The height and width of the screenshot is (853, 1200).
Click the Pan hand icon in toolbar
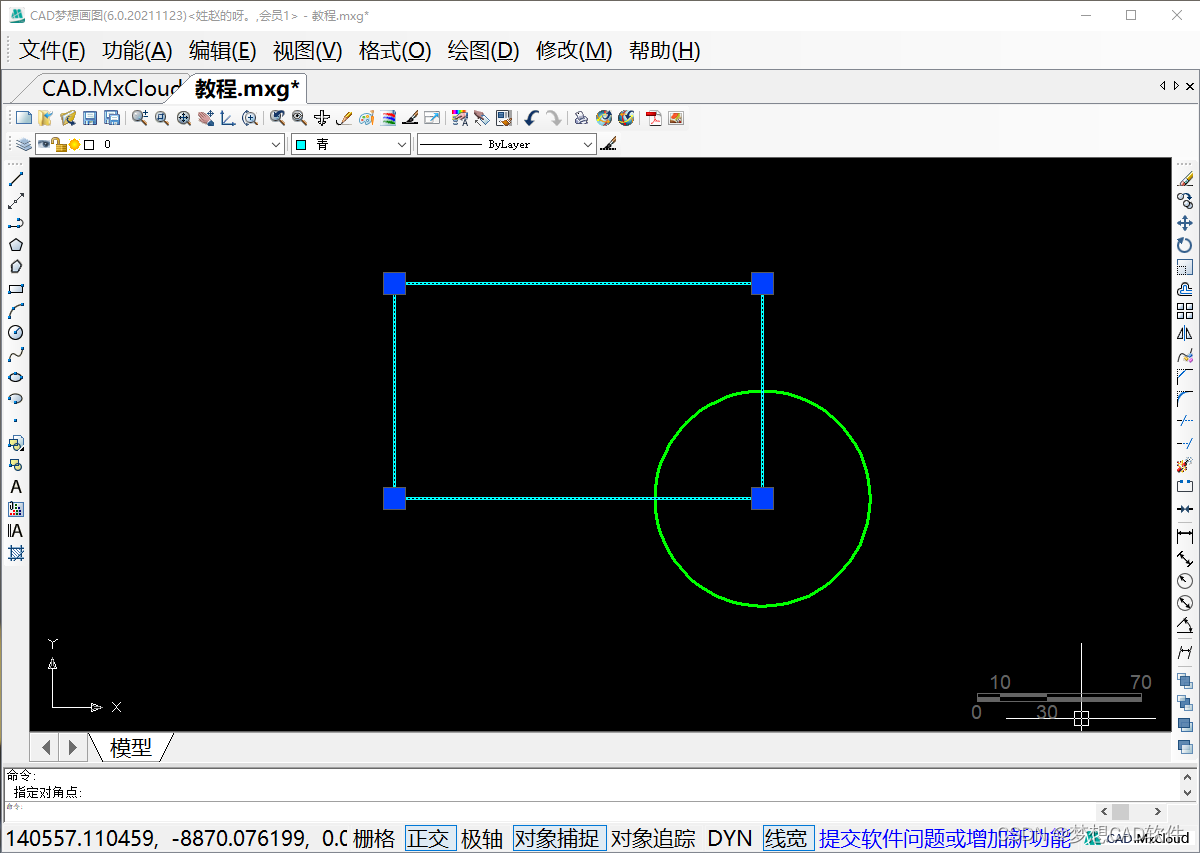[206, 118]
